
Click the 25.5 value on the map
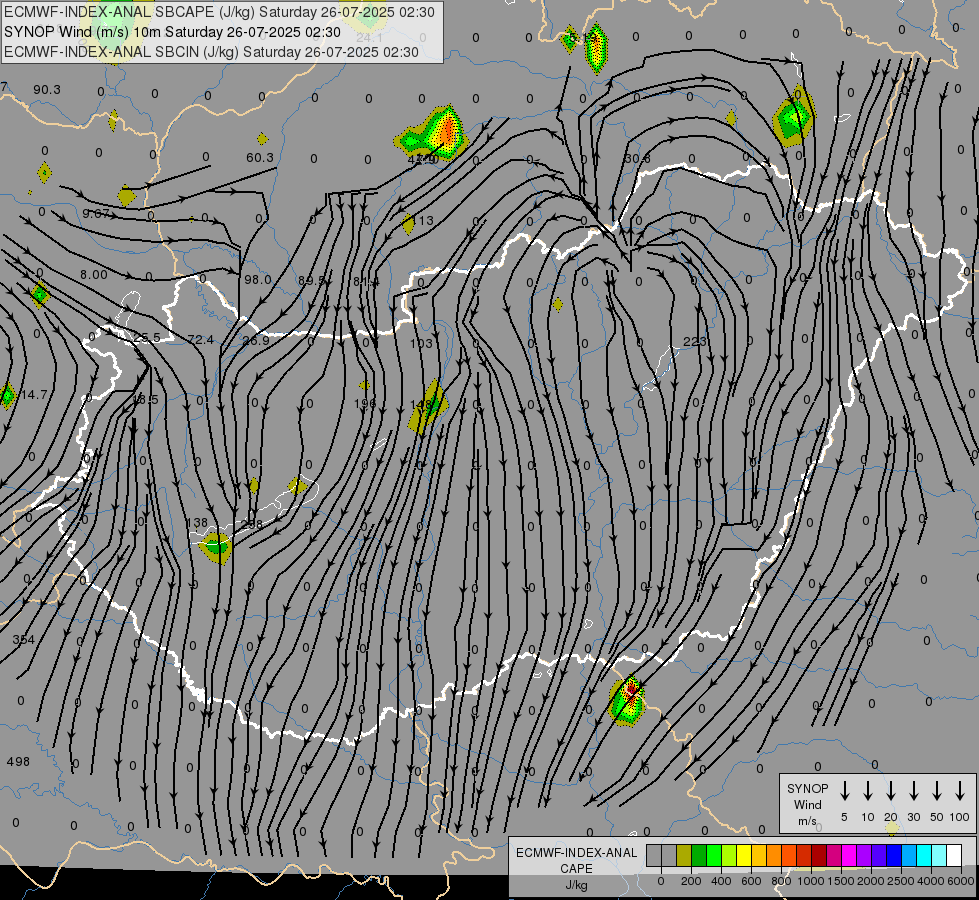click(147, 338)
